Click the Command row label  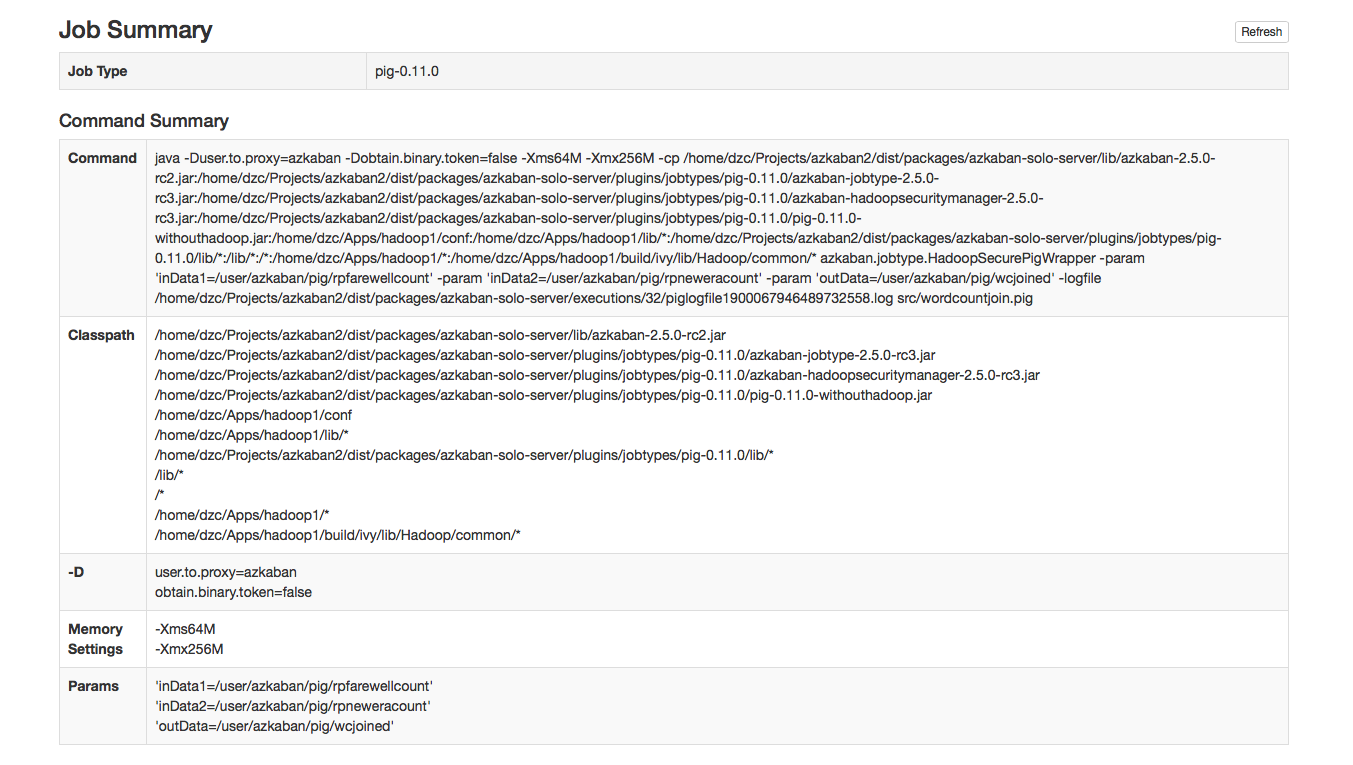(x=102, y=158)
